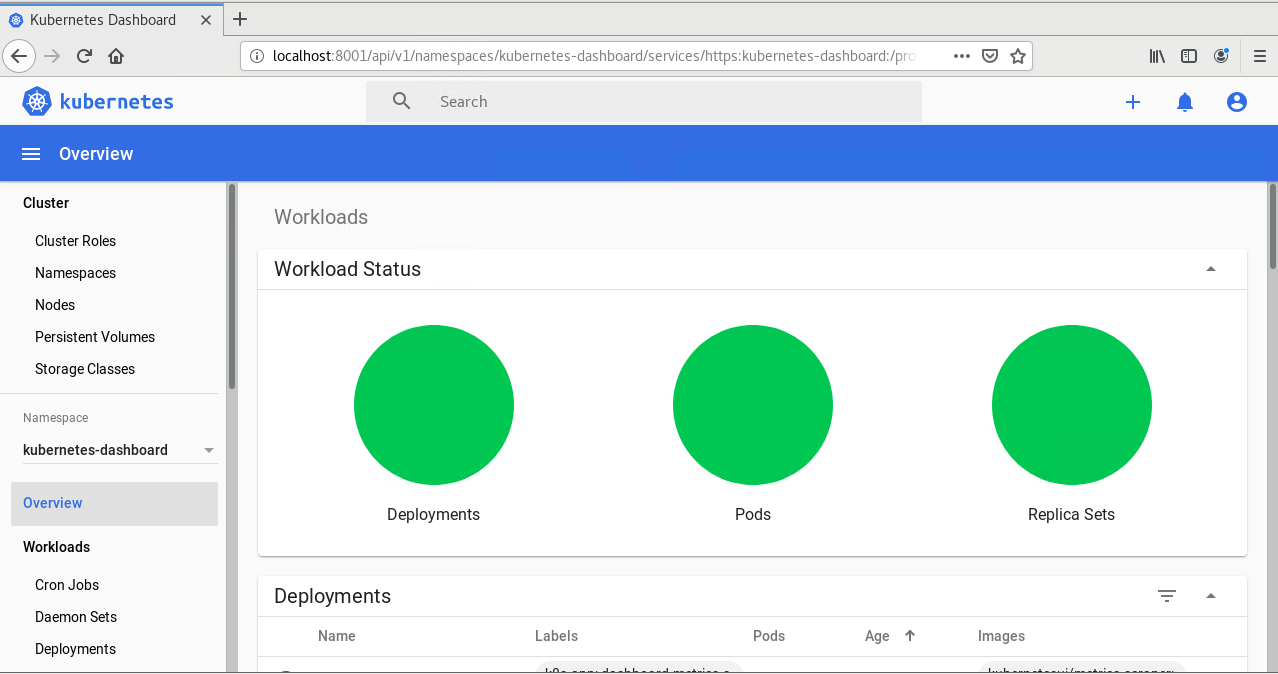Close the Kubernetes Dashboard tab
Image resolution: width=1278 pixels, height=674 pixels.
click(208, 20)
